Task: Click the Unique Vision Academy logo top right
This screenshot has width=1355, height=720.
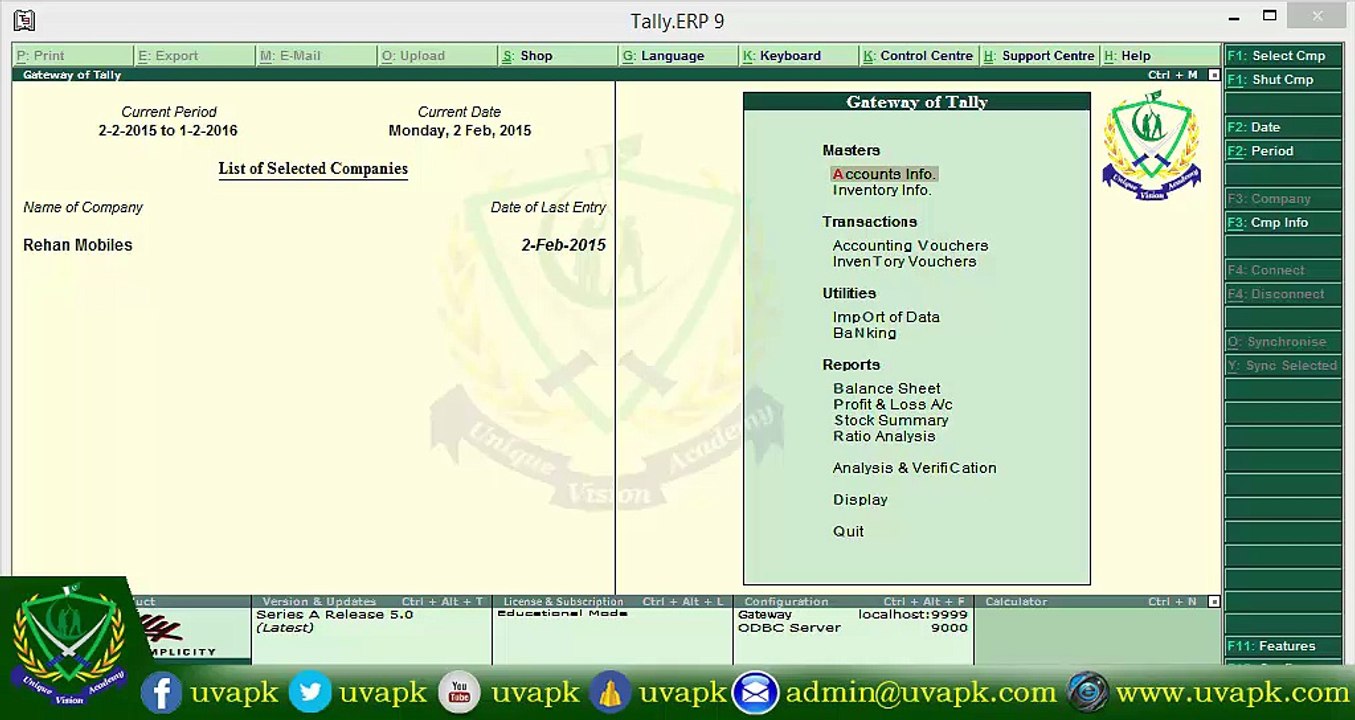Action: tap(1151, 145)
